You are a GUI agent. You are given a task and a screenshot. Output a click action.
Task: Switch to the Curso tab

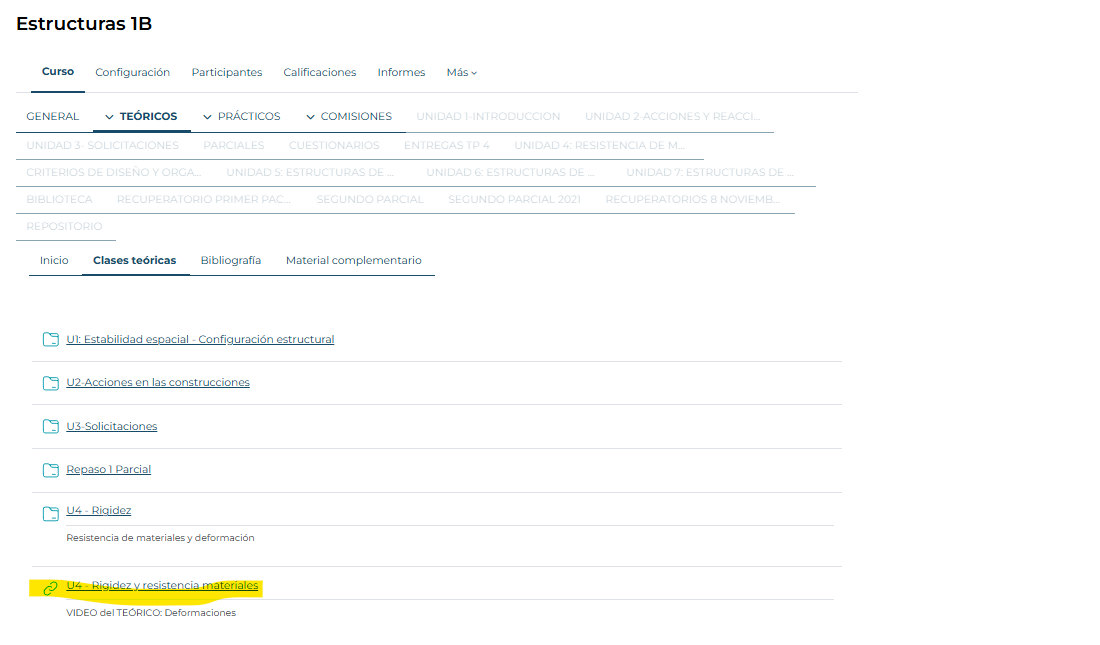[58, 72]
